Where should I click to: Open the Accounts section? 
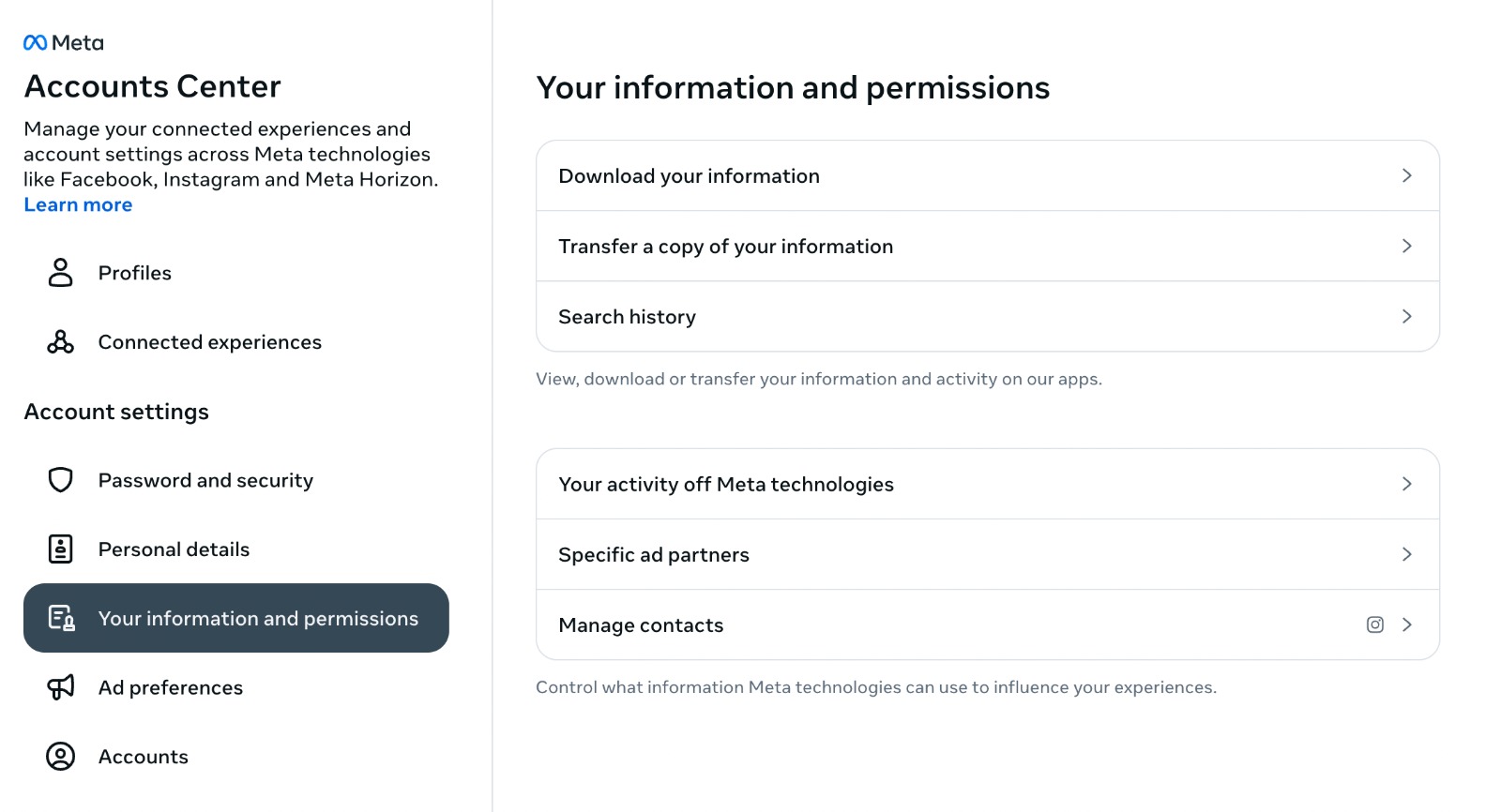click(x=236, y=756)
